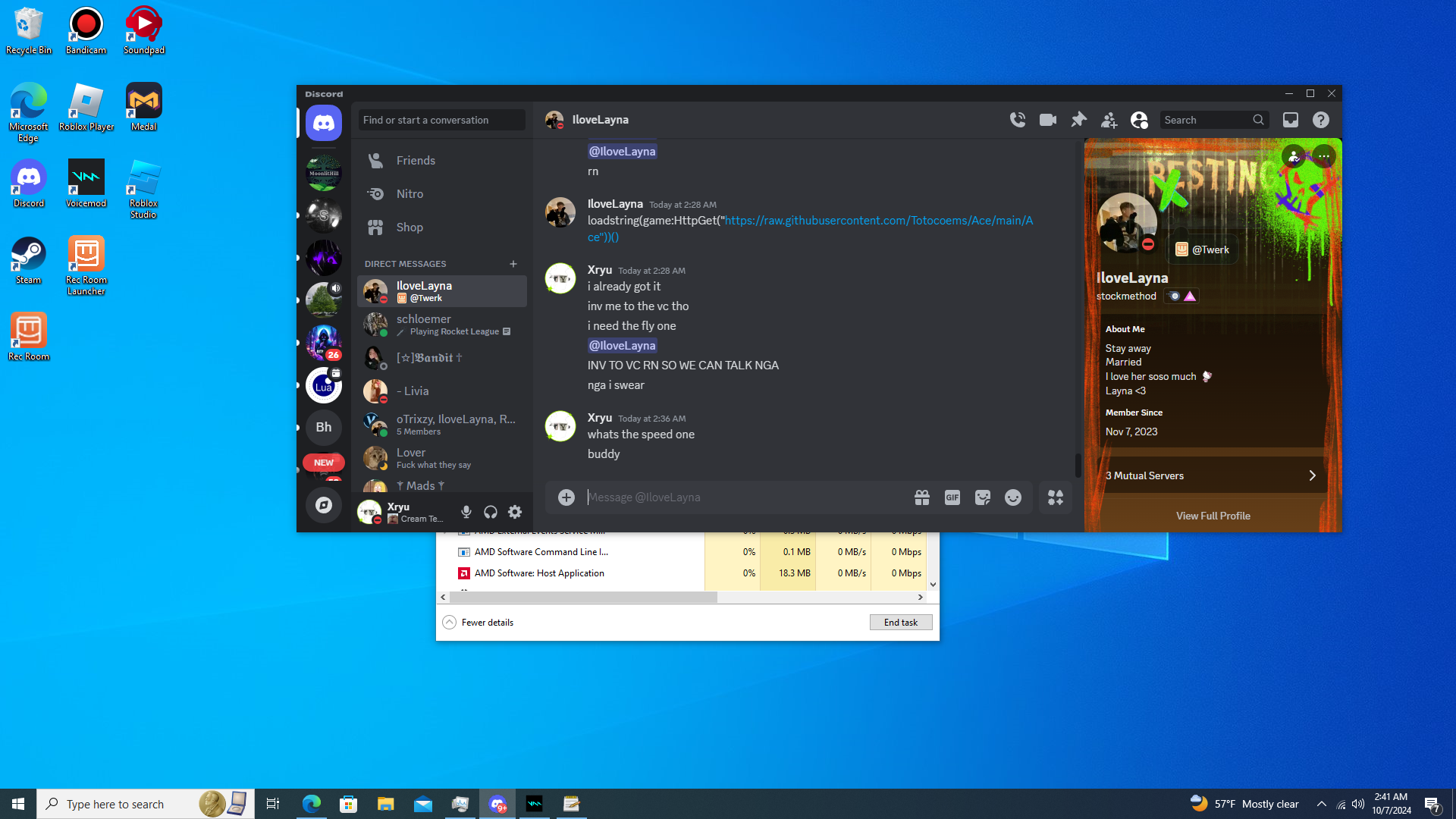Viewport: 1456px width, 819px height.
Task: Open the Nitro page
Action: point(409,194)
